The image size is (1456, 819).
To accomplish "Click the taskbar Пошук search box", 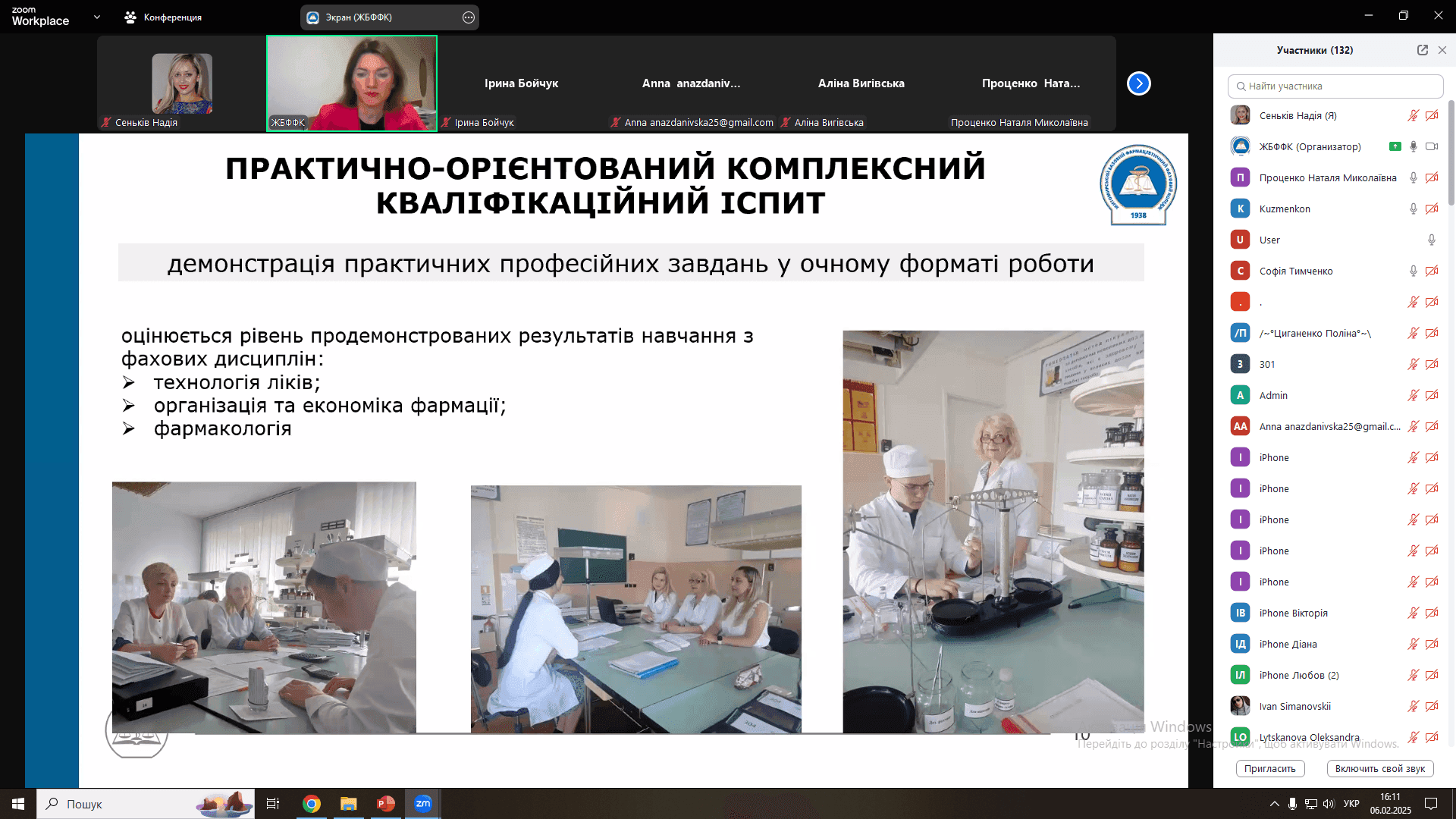I will point(146,804).
